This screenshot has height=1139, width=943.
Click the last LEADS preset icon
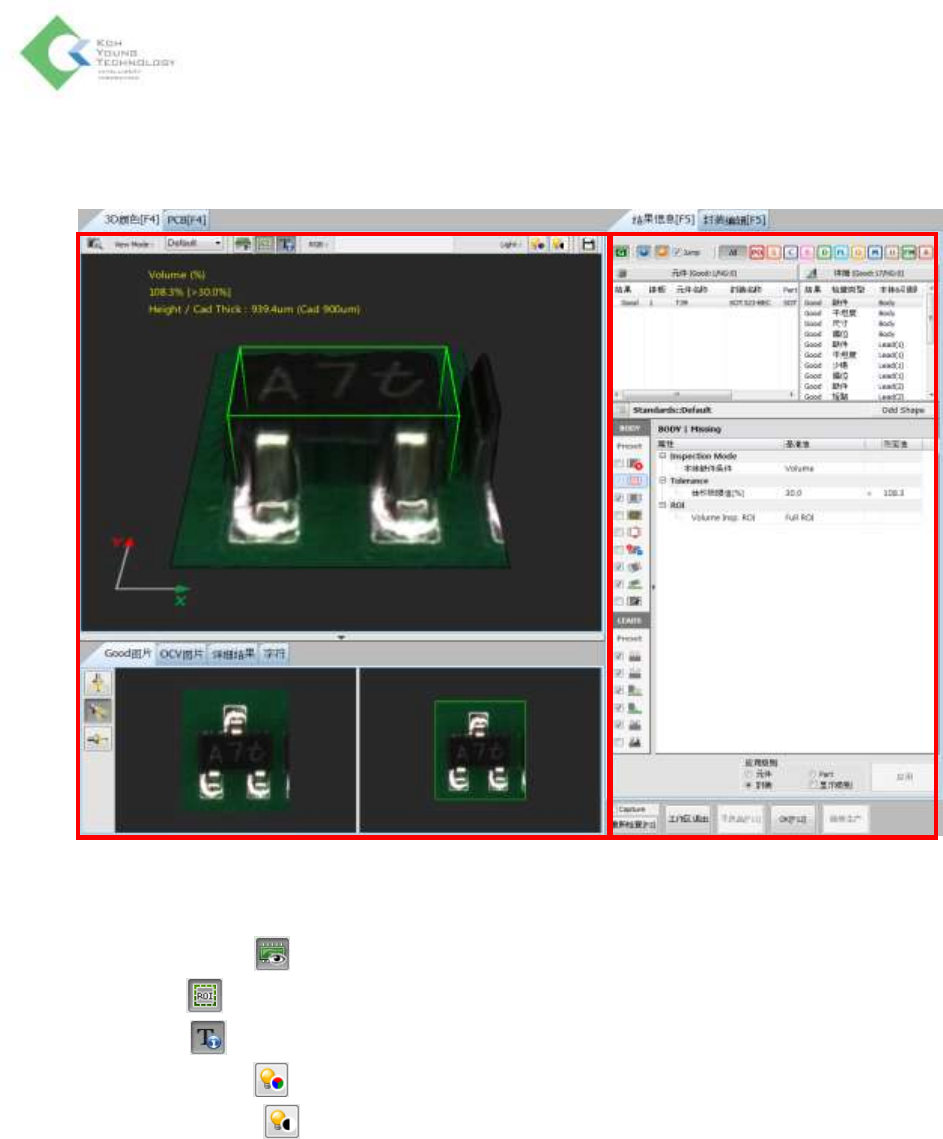pyautogui.click(x=635, y=742)
